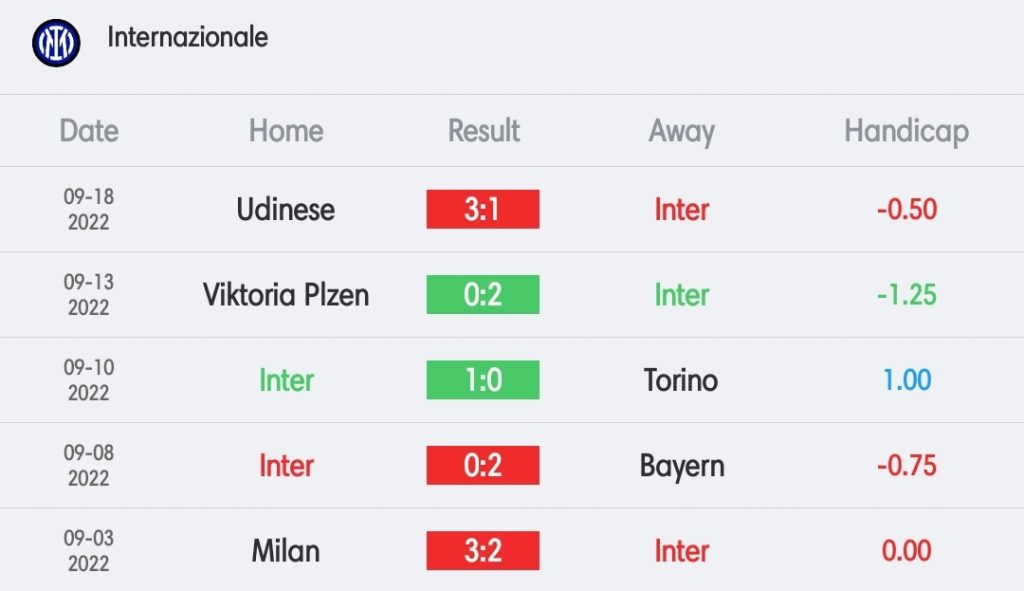Click the green 1:0 Torino match result
The image size is (1024, 591).
[483, 380]
